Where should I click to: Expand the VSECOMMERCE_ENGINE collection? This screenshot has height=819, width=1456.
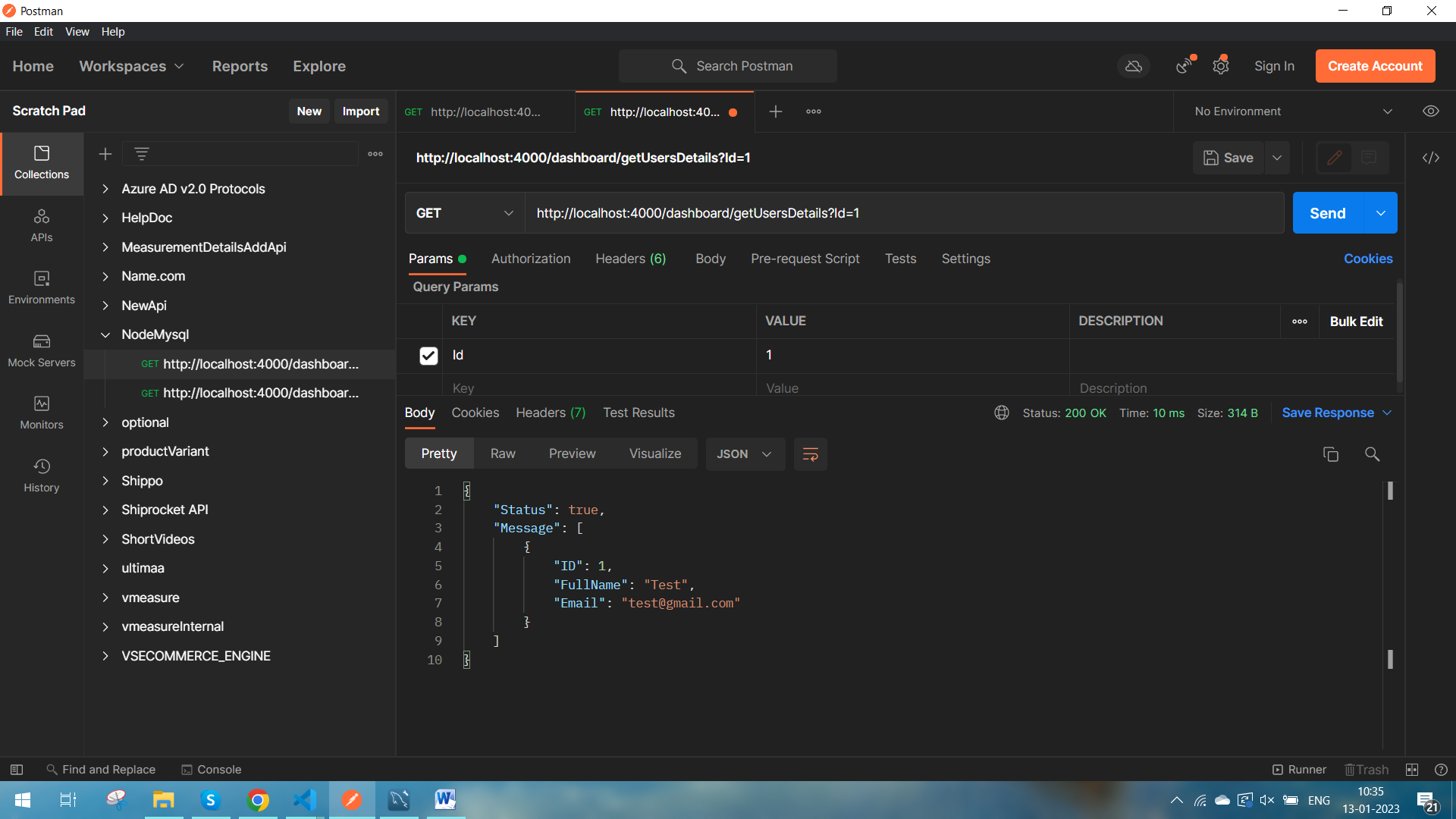point(105,656)
